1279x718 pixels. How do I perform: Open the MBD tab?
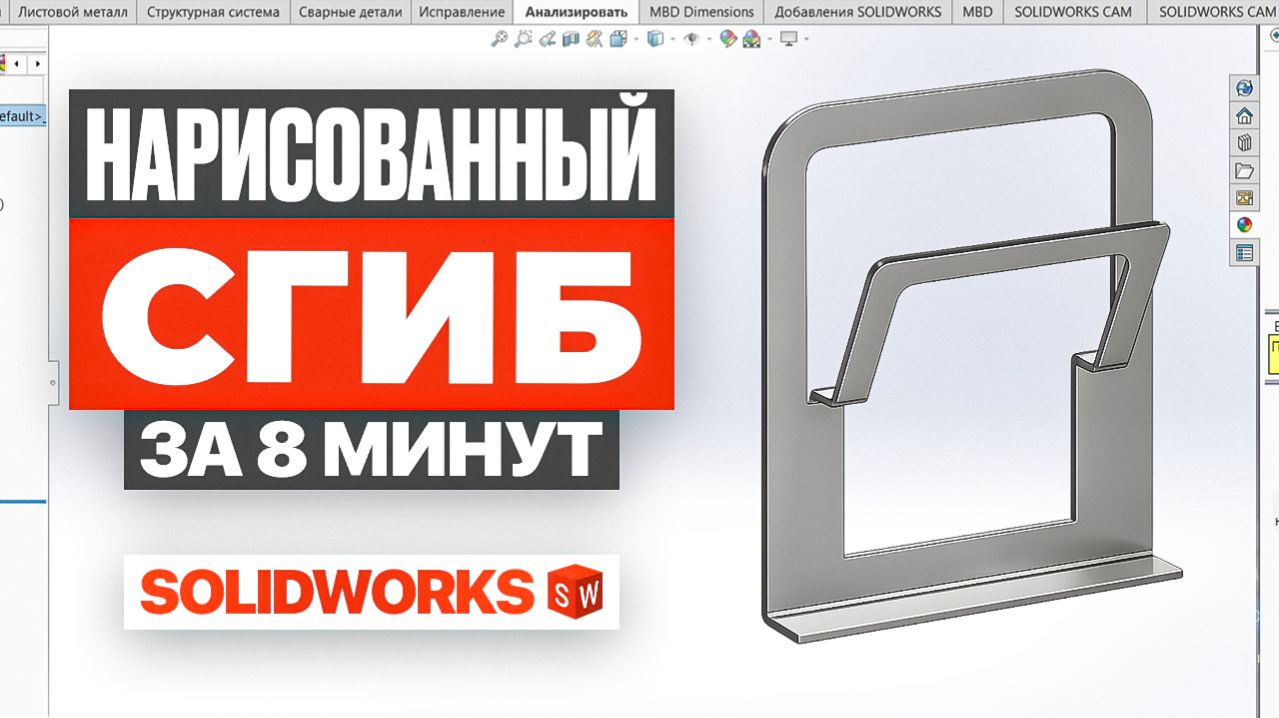(977, 12)
